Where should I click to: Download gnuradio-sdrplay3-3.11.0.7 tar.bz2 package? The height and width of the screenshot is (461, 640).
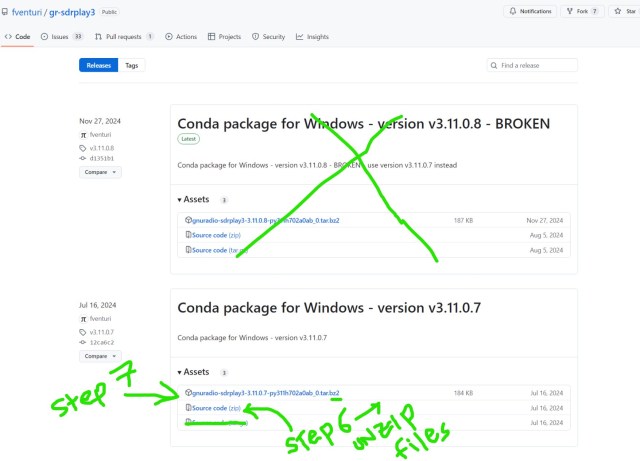[266, 393]
